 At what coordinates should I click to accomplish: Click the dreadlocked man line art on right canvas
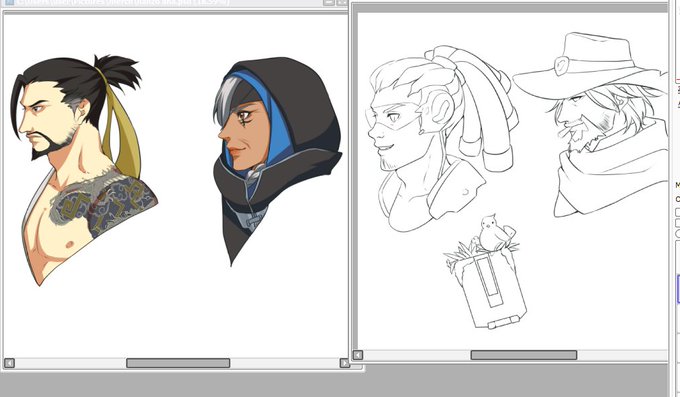click(x=442, y=139)
